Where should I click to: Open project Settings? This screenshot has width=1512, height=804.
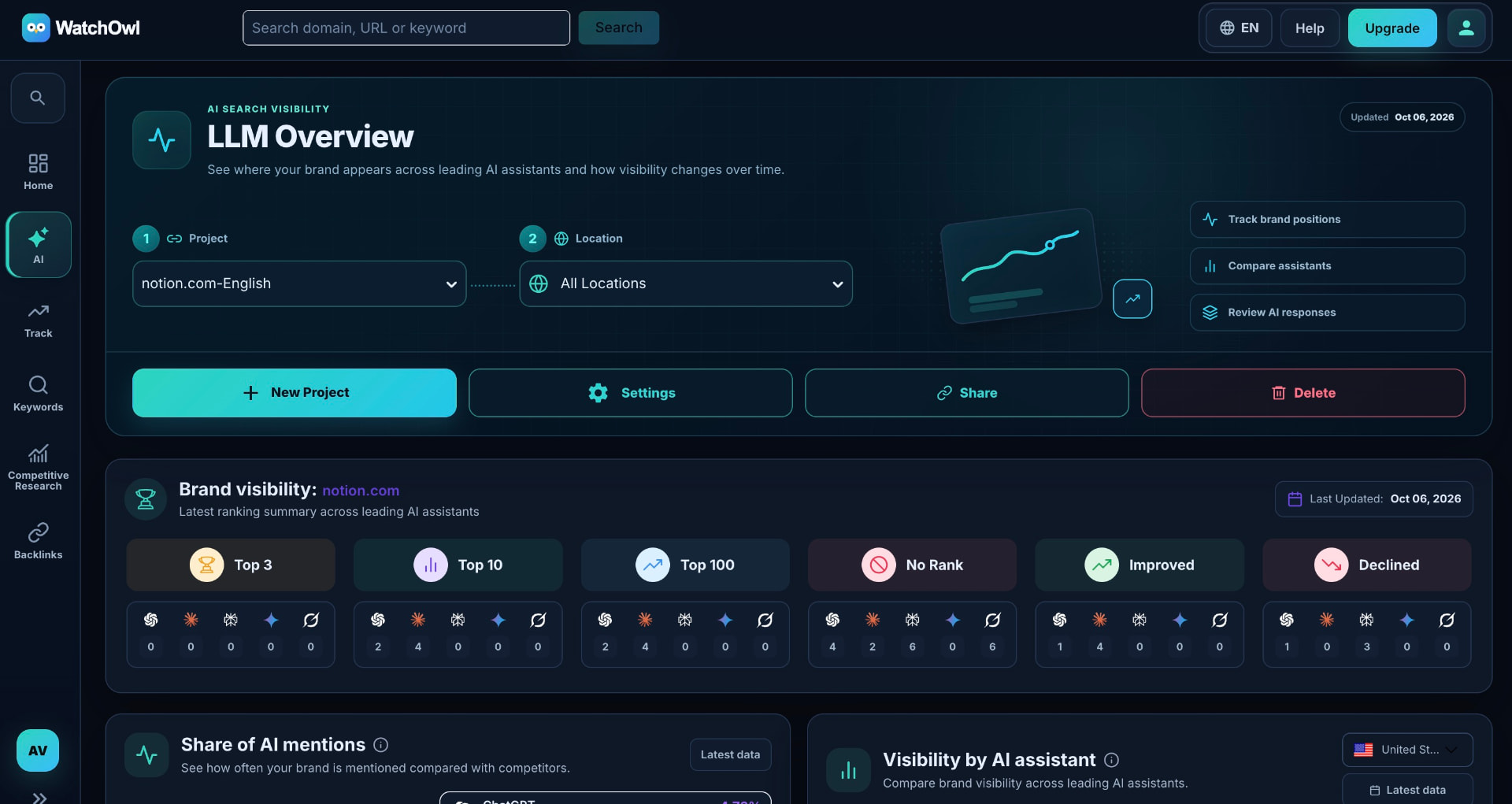tap(631, 393)
